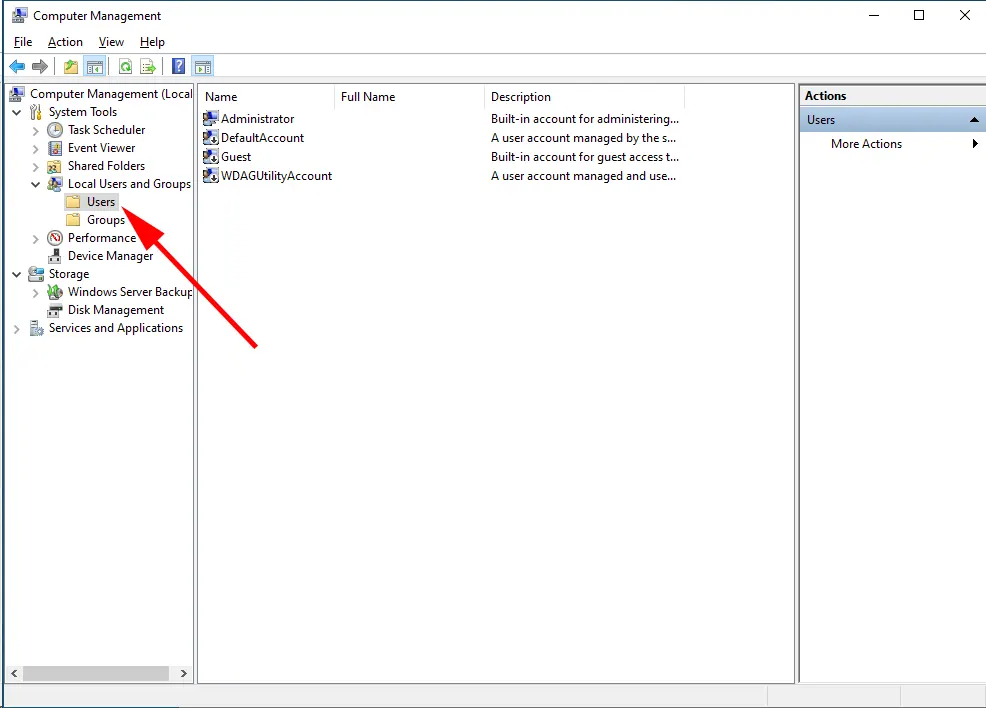Screen dimensions: 986x708
Task: Collapse the Storage node
Action: 17,274
